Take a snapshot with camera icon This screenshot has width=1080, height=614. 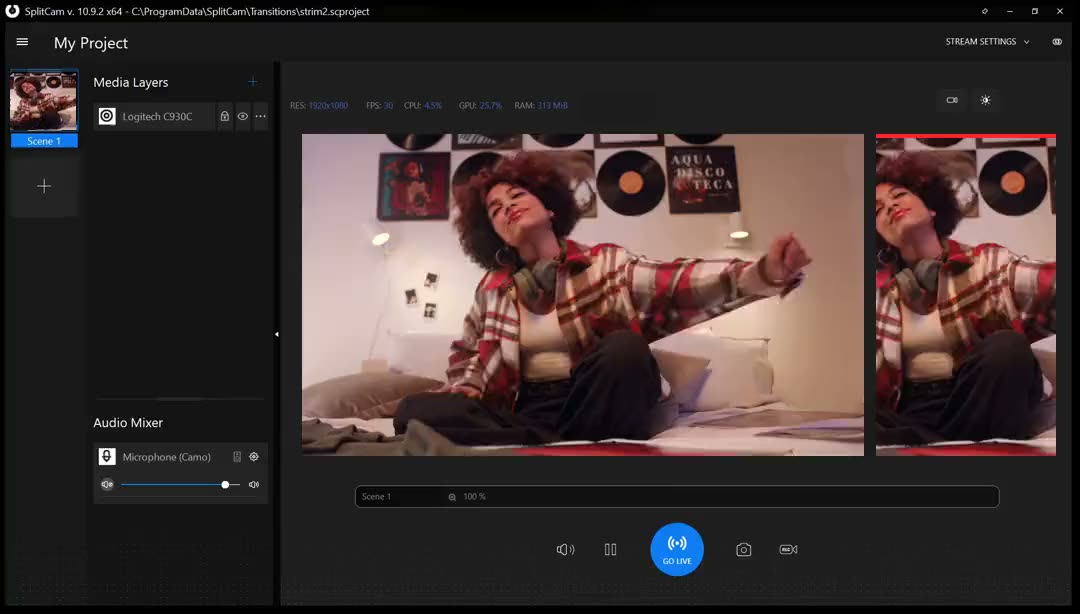744,550
